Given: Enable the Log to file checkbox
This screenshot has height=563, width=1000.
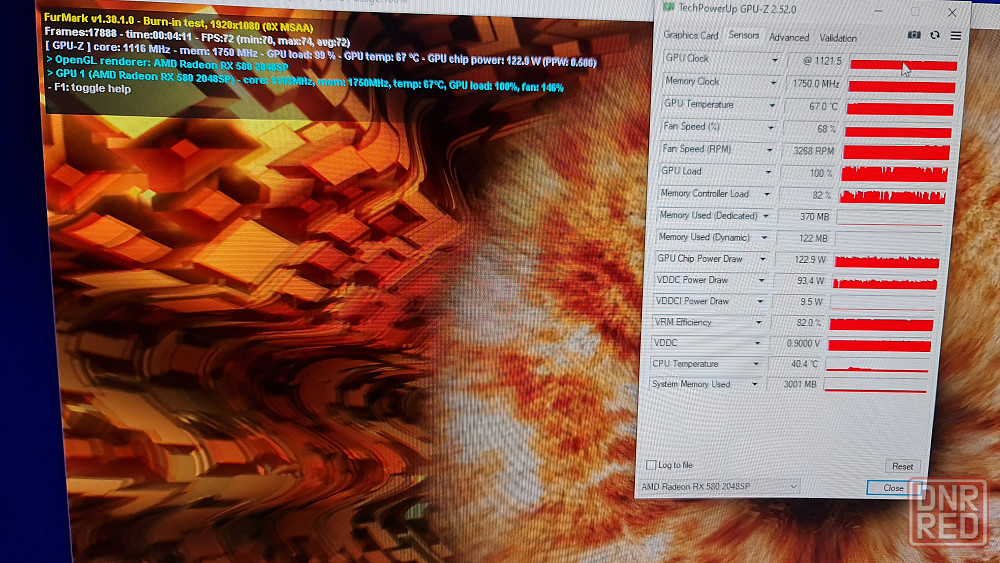Looking at the screenshot, I should pyautogui.click(x=651, y=465).
